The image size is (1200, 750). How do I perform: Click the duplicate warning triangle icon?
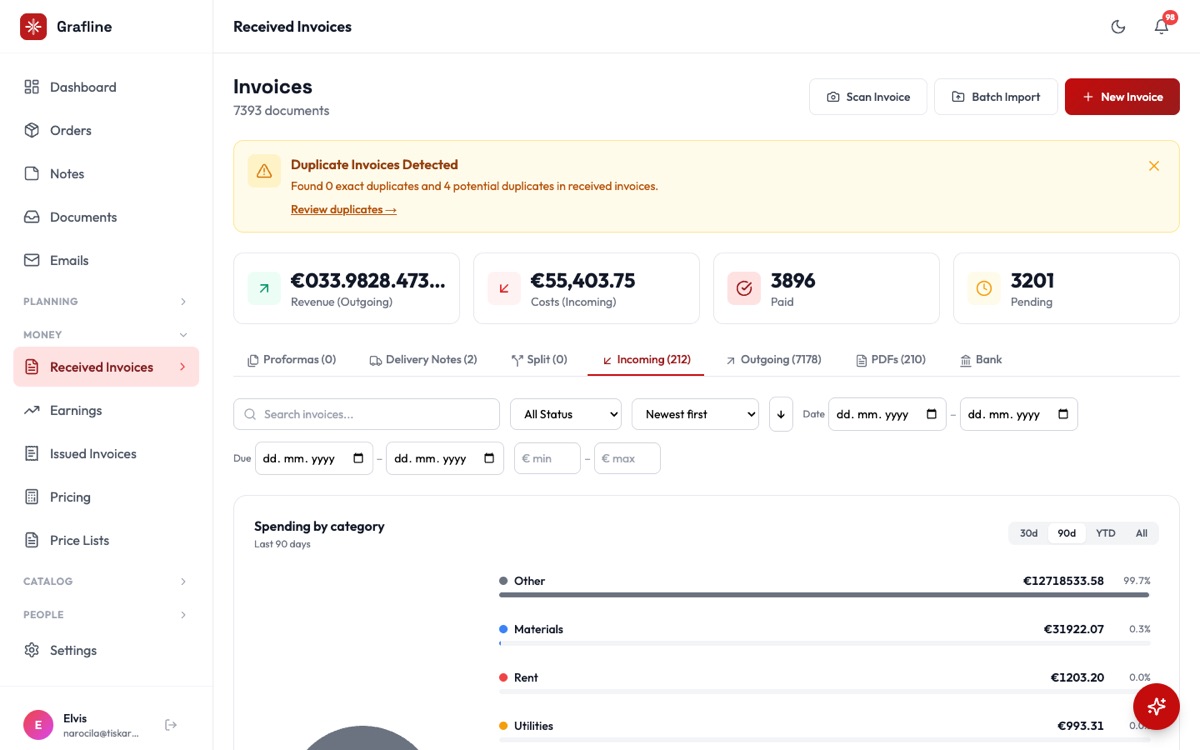coord(264,171)
